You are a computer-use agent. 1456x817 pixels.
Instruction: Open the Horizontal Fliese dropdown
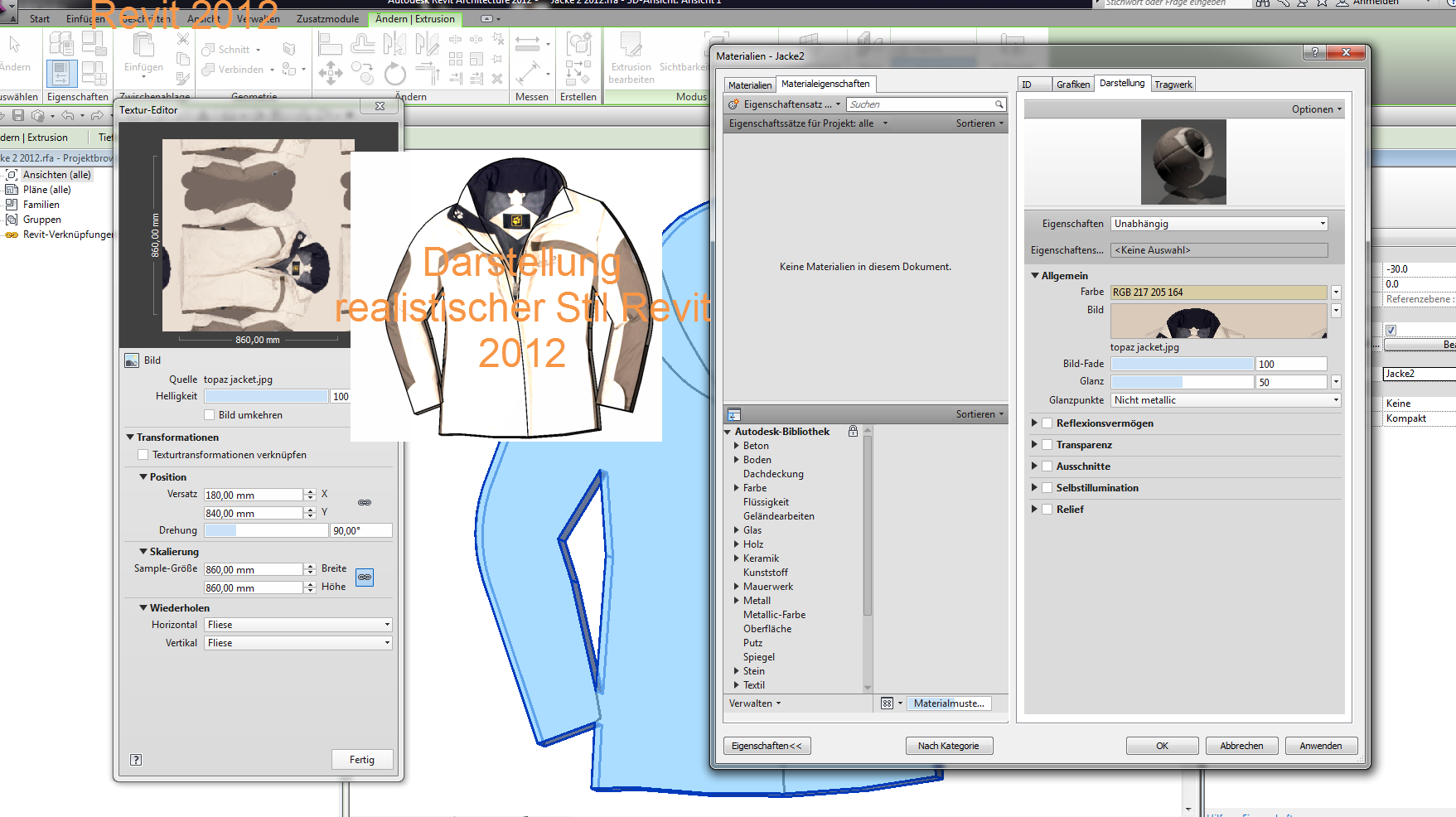tap(298, 625)
